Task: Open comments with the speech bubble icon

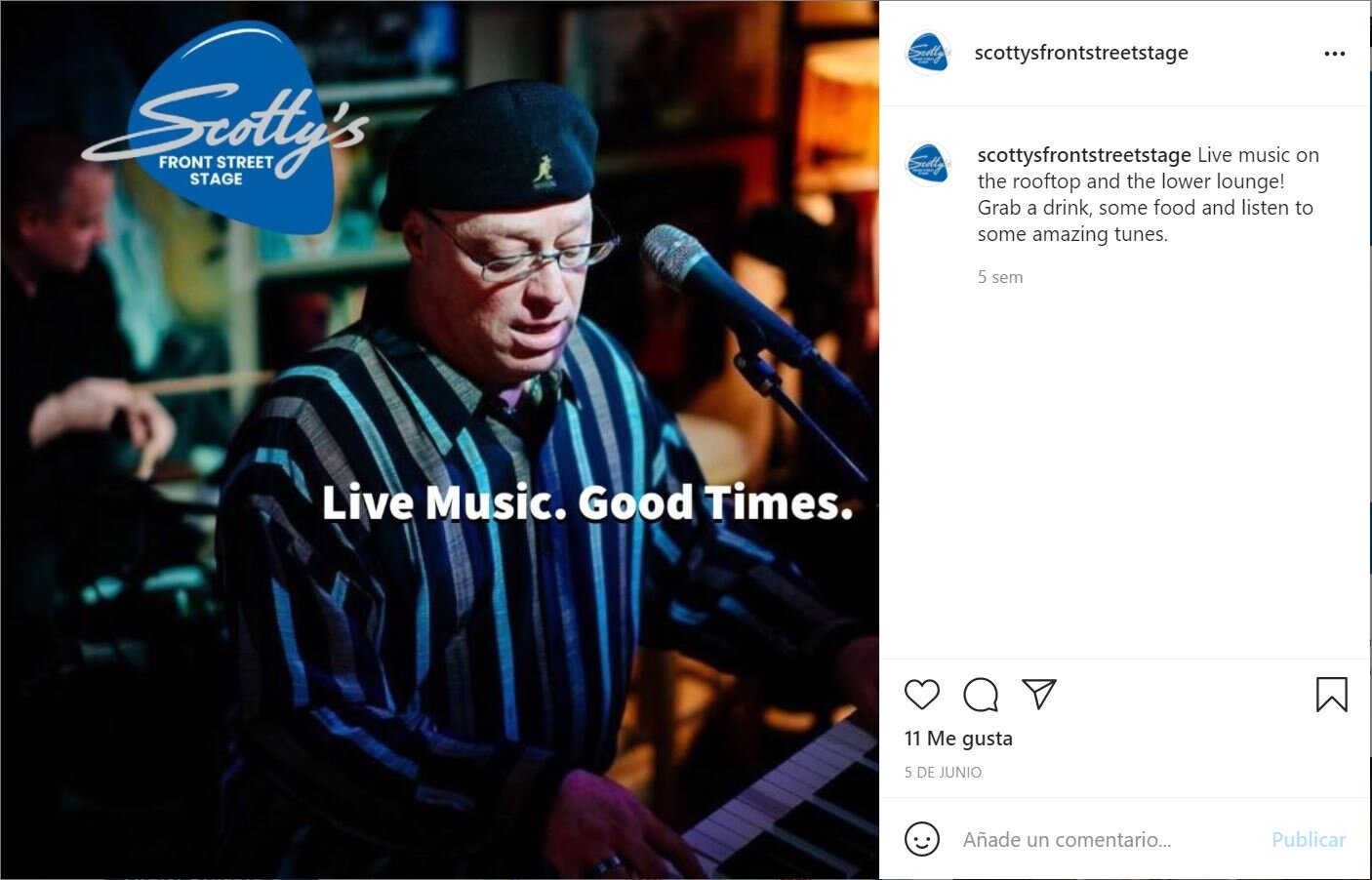Action: click(x=980, y=695)
